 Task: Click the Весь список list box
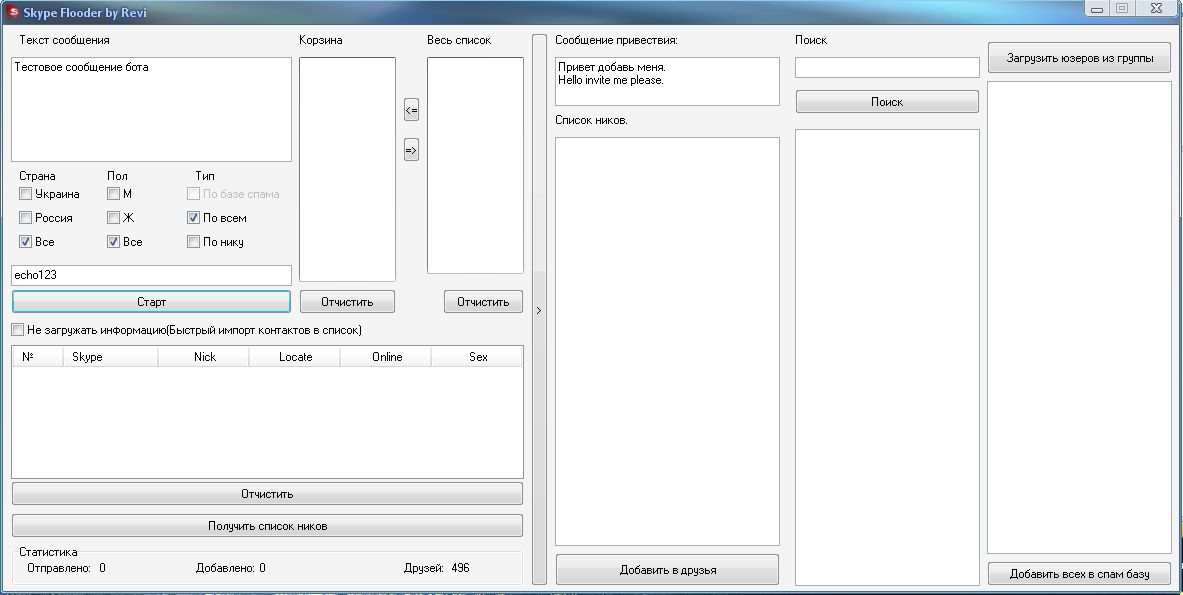click(475, 166)
